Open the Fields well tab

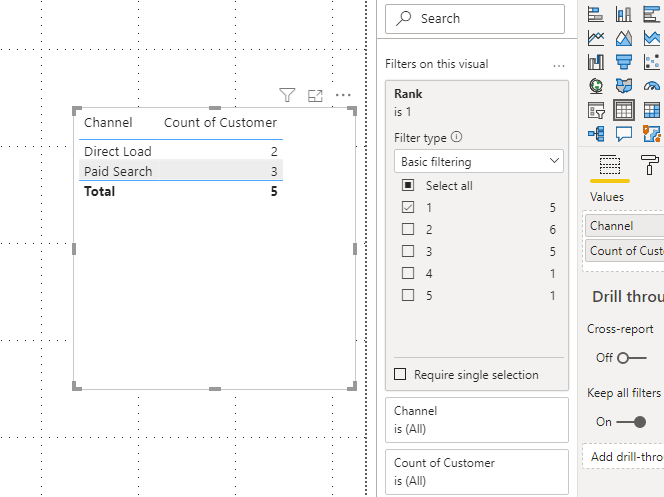click(610, 166)
